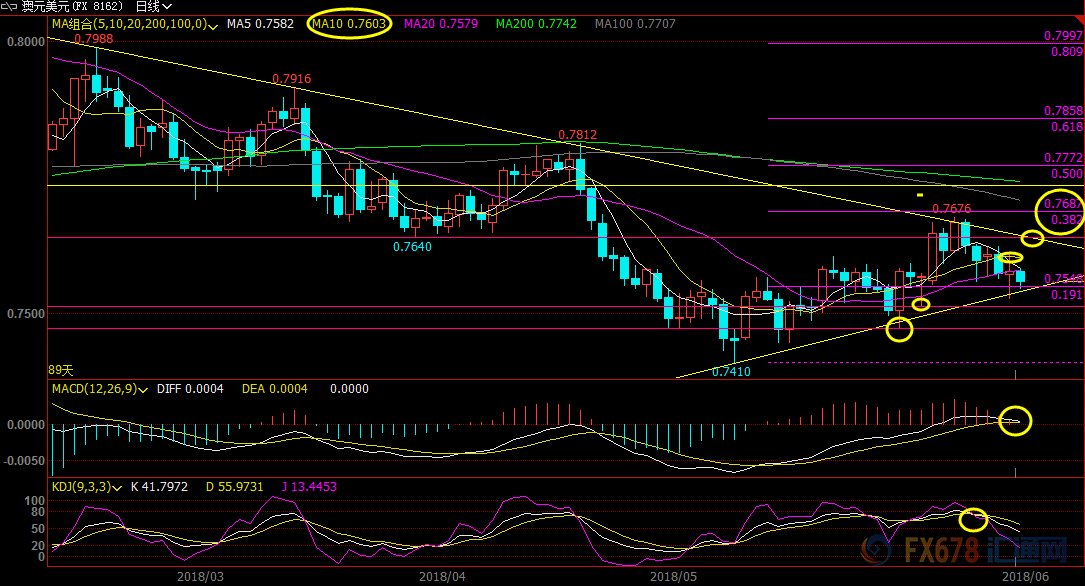The height and width of the screenshot is (586, 1085).
Task: Click the K 41.7972 KDJ value
Action: [159, 487]
